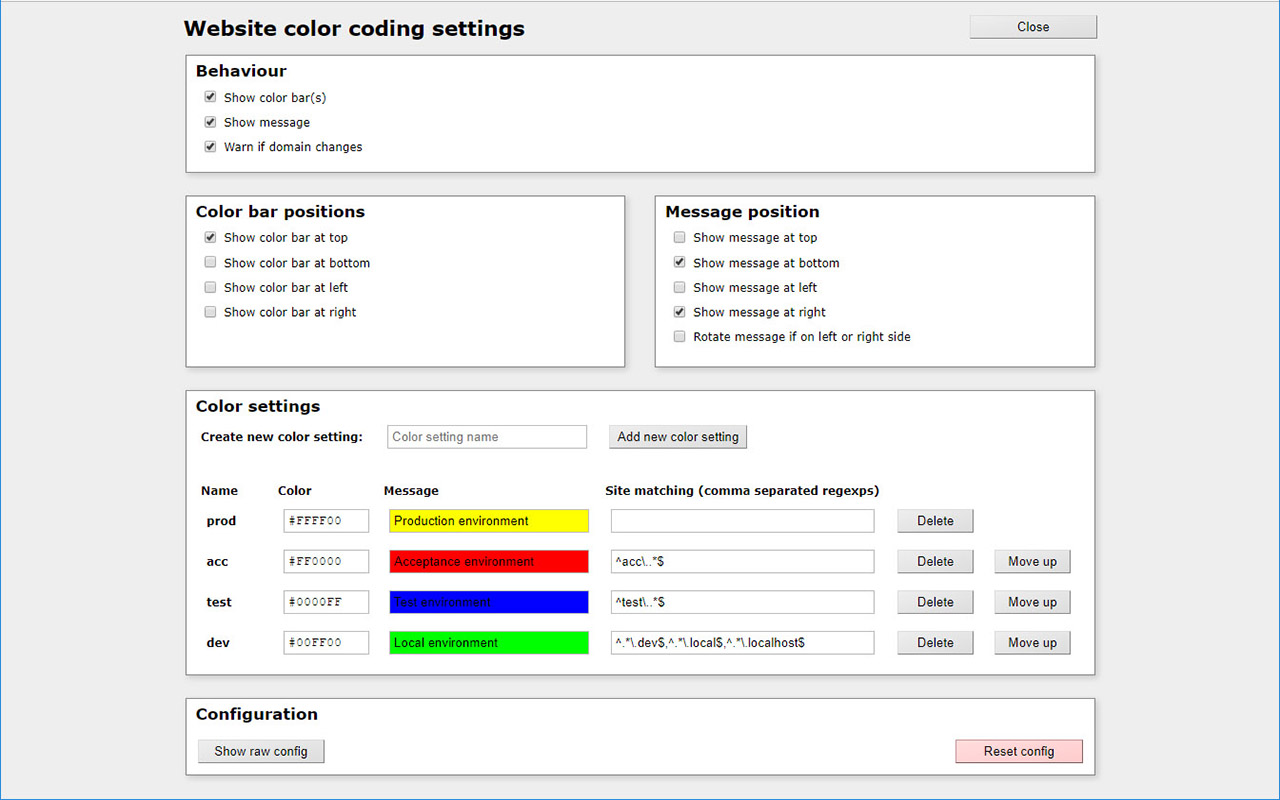Click 'Show raw config'

pos(260,751)
